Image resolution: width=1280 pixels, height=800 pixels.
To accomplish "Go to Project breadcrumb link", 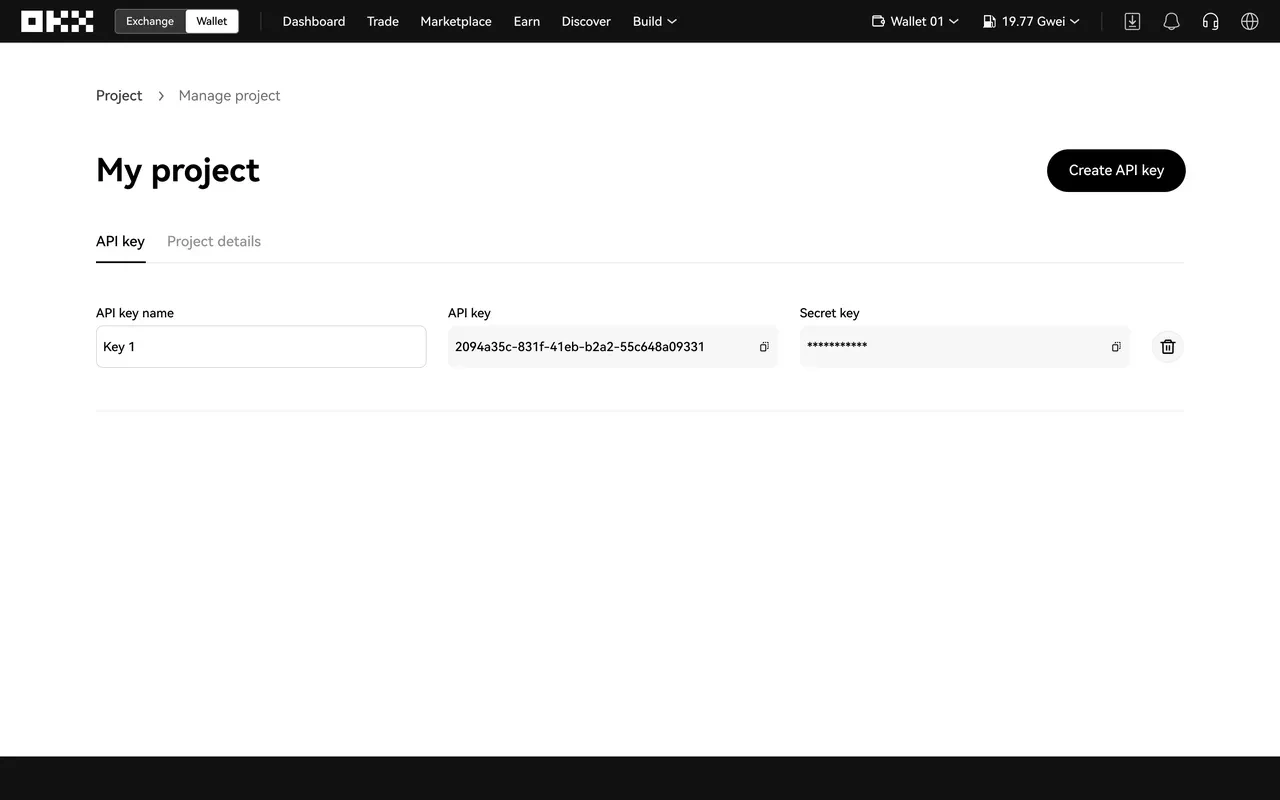I will (119, 96).
